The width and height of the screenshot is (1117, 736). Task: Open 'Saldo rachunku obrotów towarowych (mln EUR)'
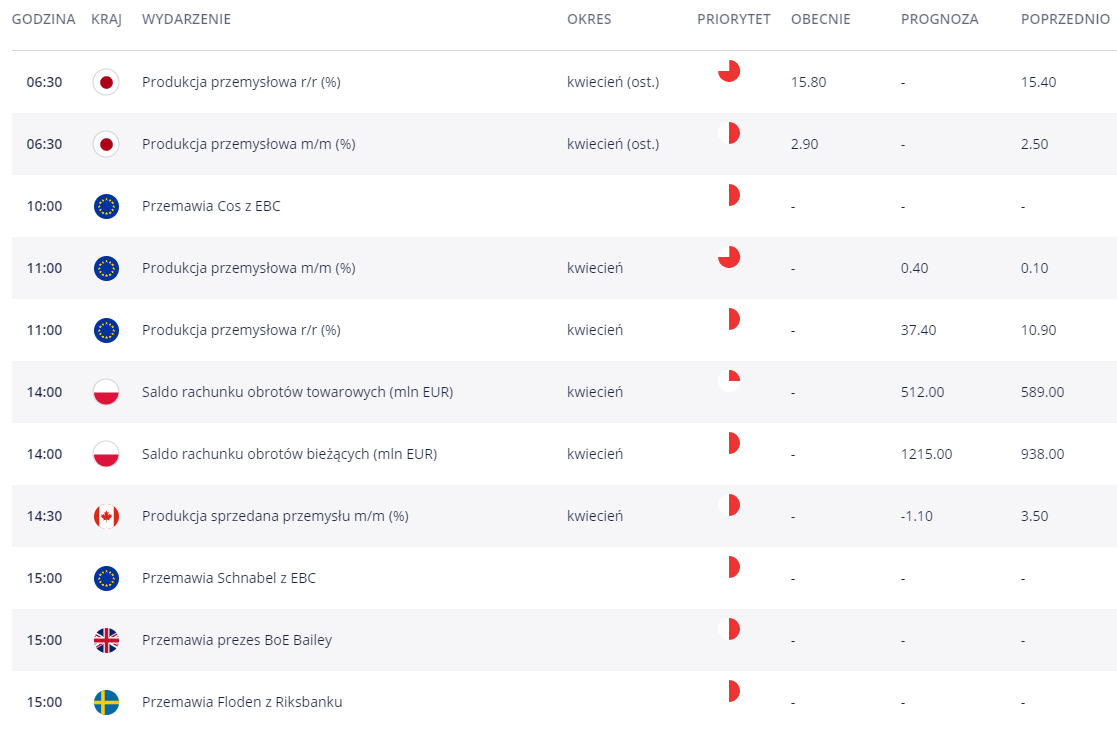(x=298, y=392)
